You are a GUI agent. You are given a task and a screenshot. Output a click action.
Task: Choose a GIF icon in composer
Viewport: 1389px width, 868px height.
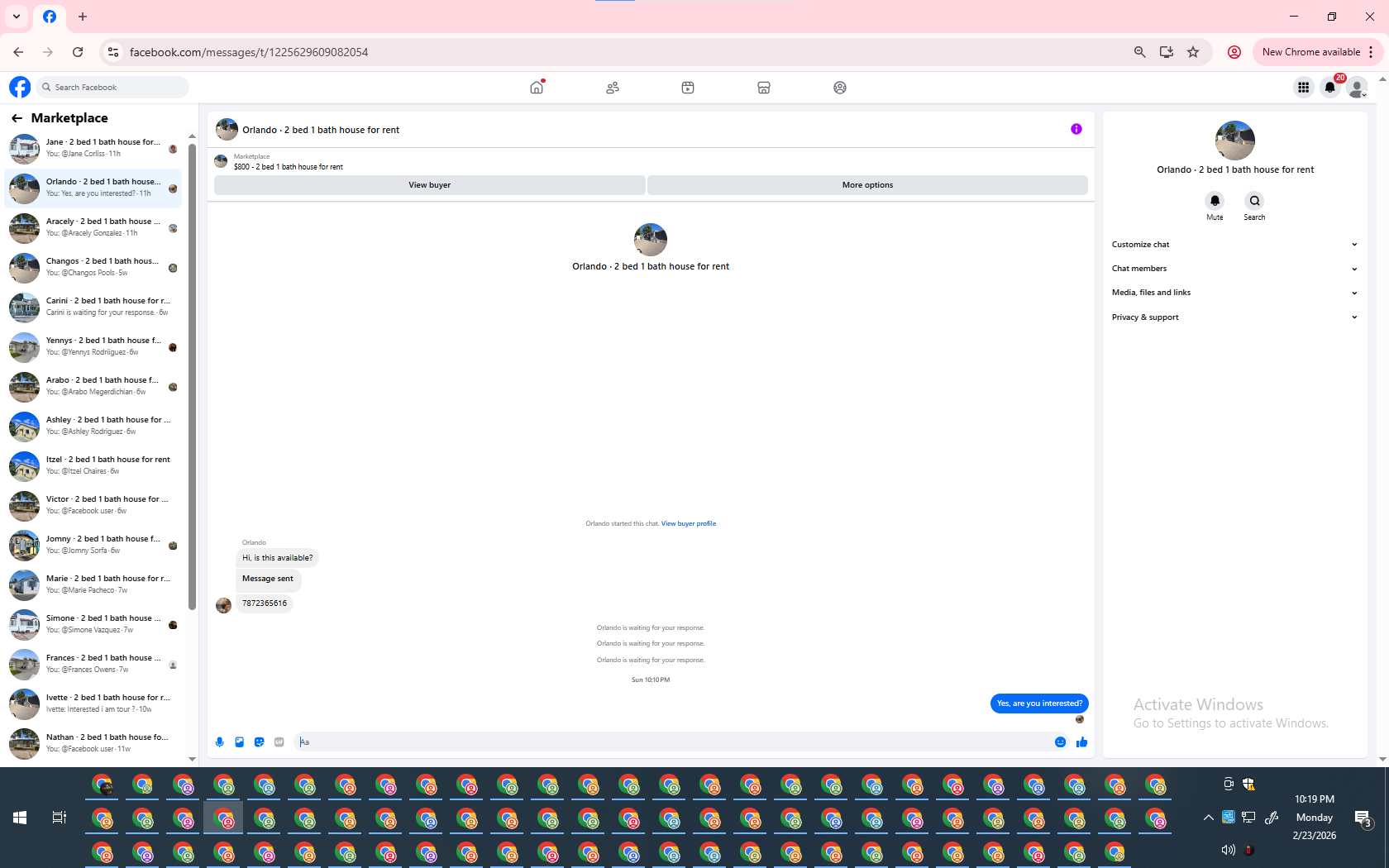coord(279,742)
